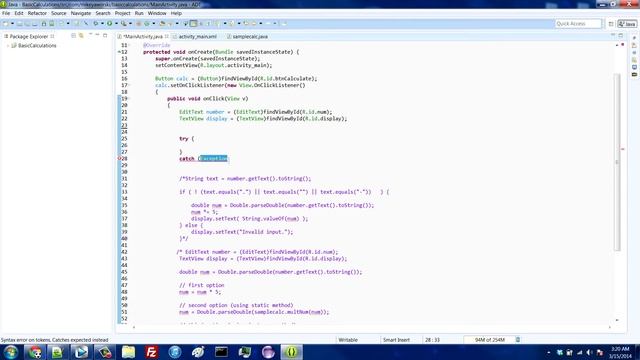This screenshot has height=360, width=640.
Task: Click the Writable status entry
Action: tap(348, 340)
